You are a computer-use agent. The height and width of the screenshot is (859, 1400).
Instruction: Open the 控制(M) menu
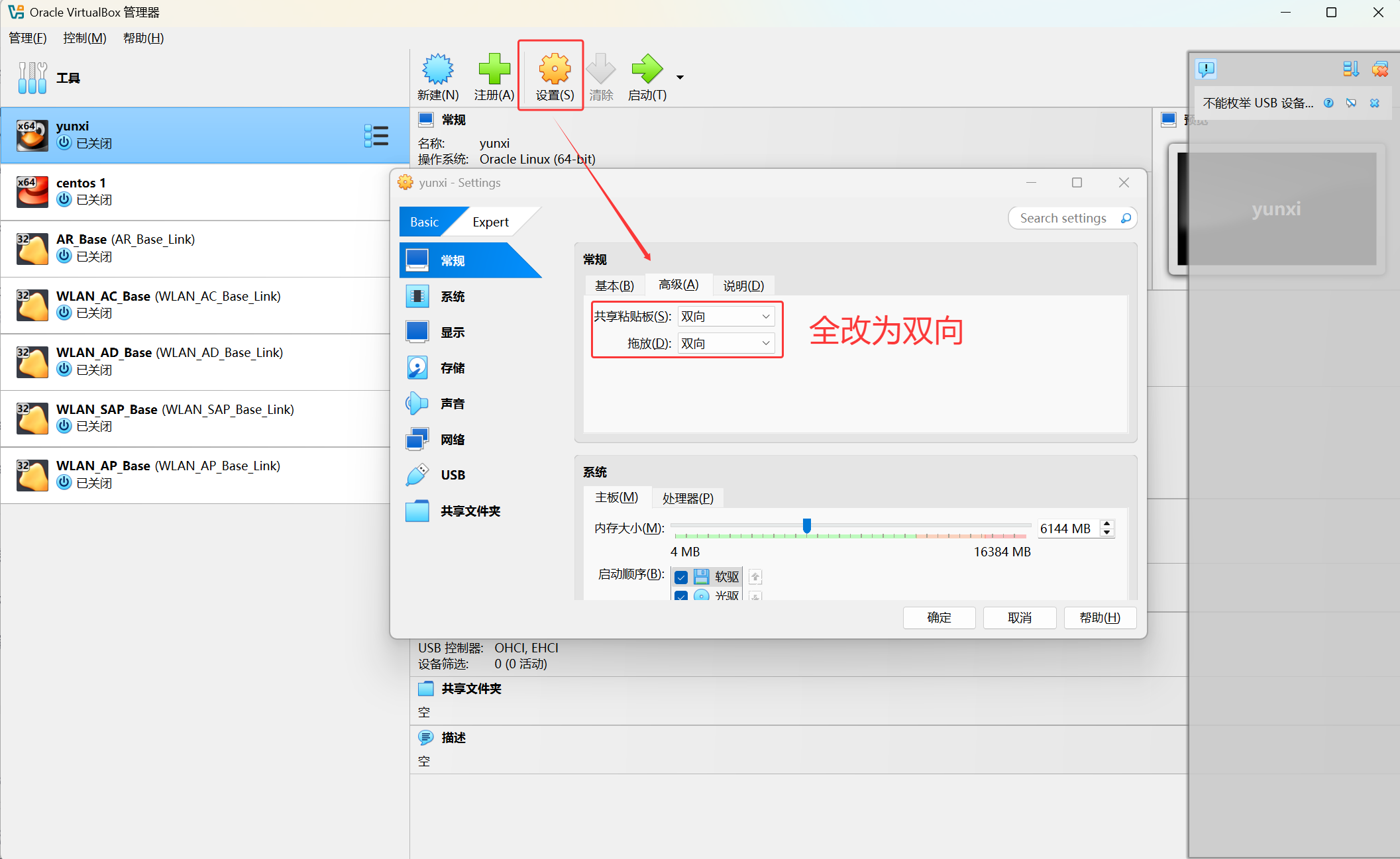[x=85, y=38]
